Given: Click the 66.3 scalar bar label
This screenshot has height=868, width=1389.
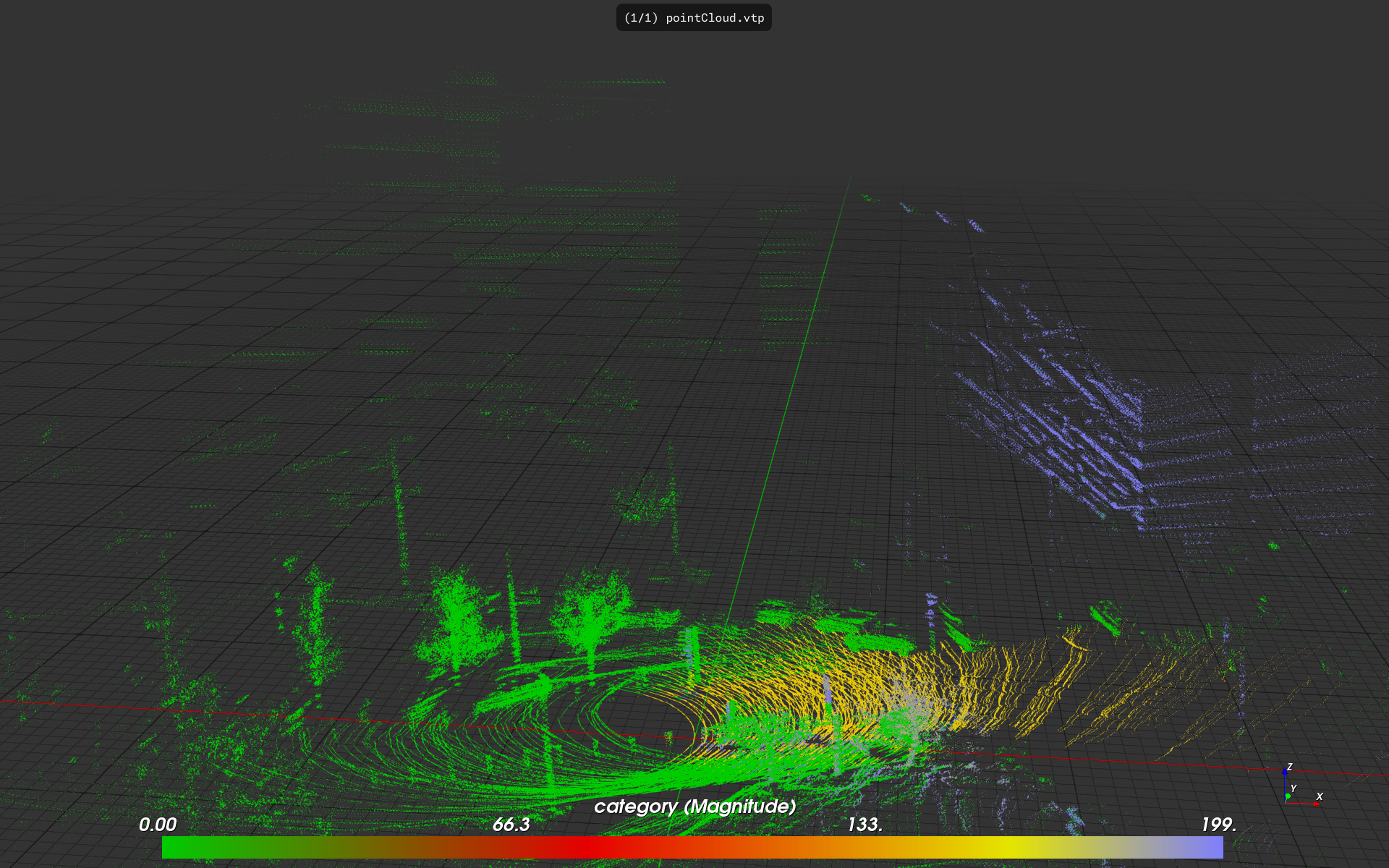Looking at the screenshot, I should click(511, 825).
